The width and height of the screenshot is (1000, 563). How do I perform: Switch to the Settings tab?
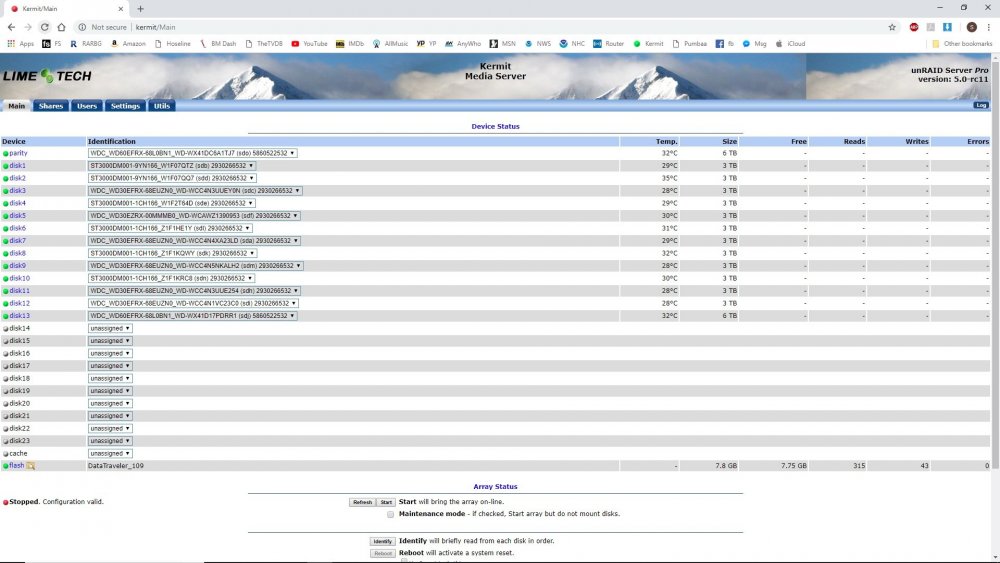click(x=125, y=106)
